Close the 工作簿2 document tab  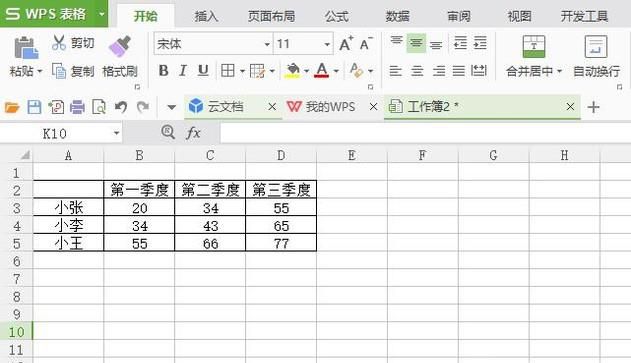570,107
